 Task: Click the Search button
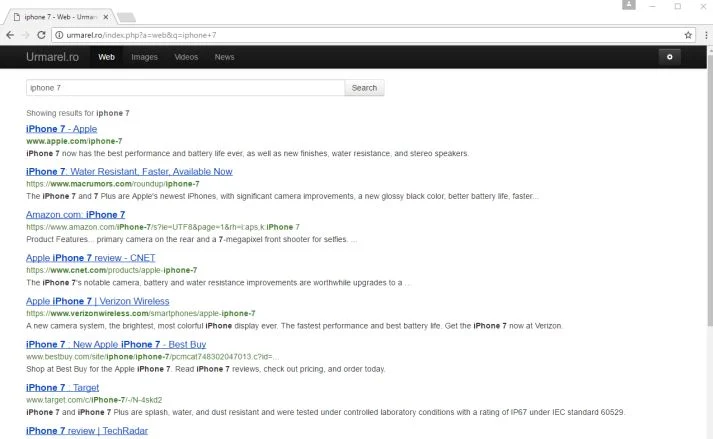(364, 88)
